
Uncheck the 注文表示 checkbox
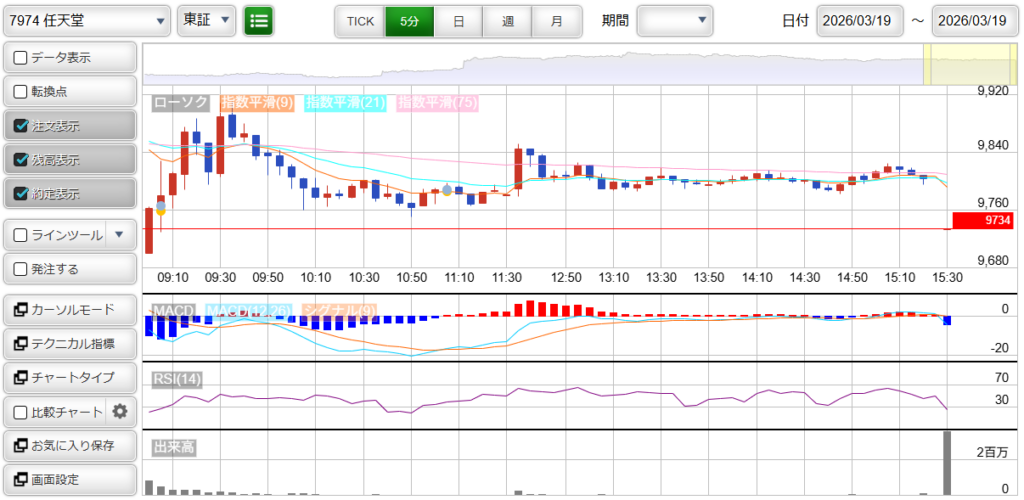tap(21, 126)
